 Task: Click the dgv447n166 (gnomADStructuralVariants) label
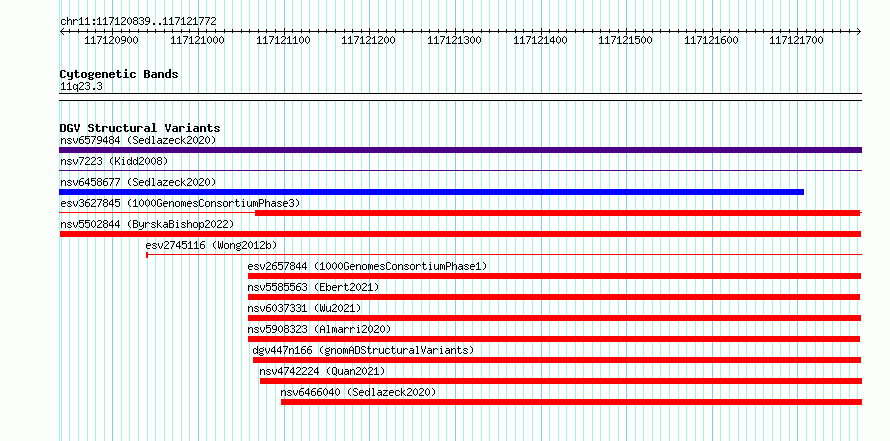(363, 350)
